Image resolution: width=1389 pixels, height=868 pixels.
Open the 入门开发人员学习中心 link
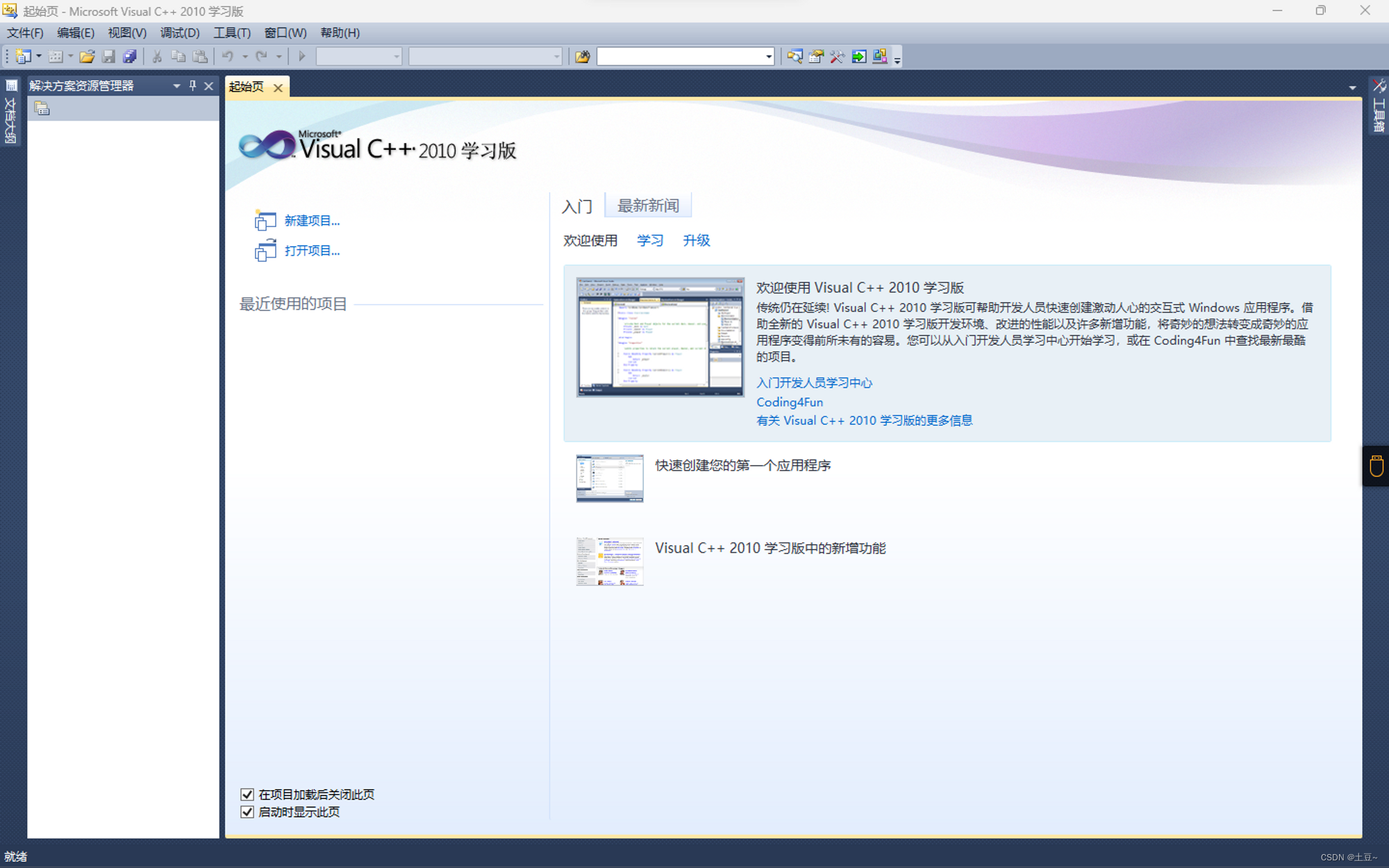pyautogui.click(x=814, y=383)
